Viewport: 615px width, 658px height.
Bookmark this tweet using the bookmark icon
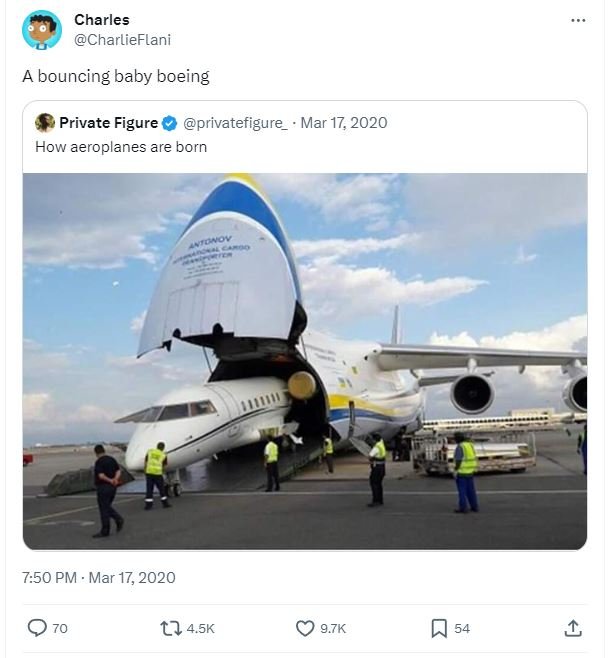438,628
